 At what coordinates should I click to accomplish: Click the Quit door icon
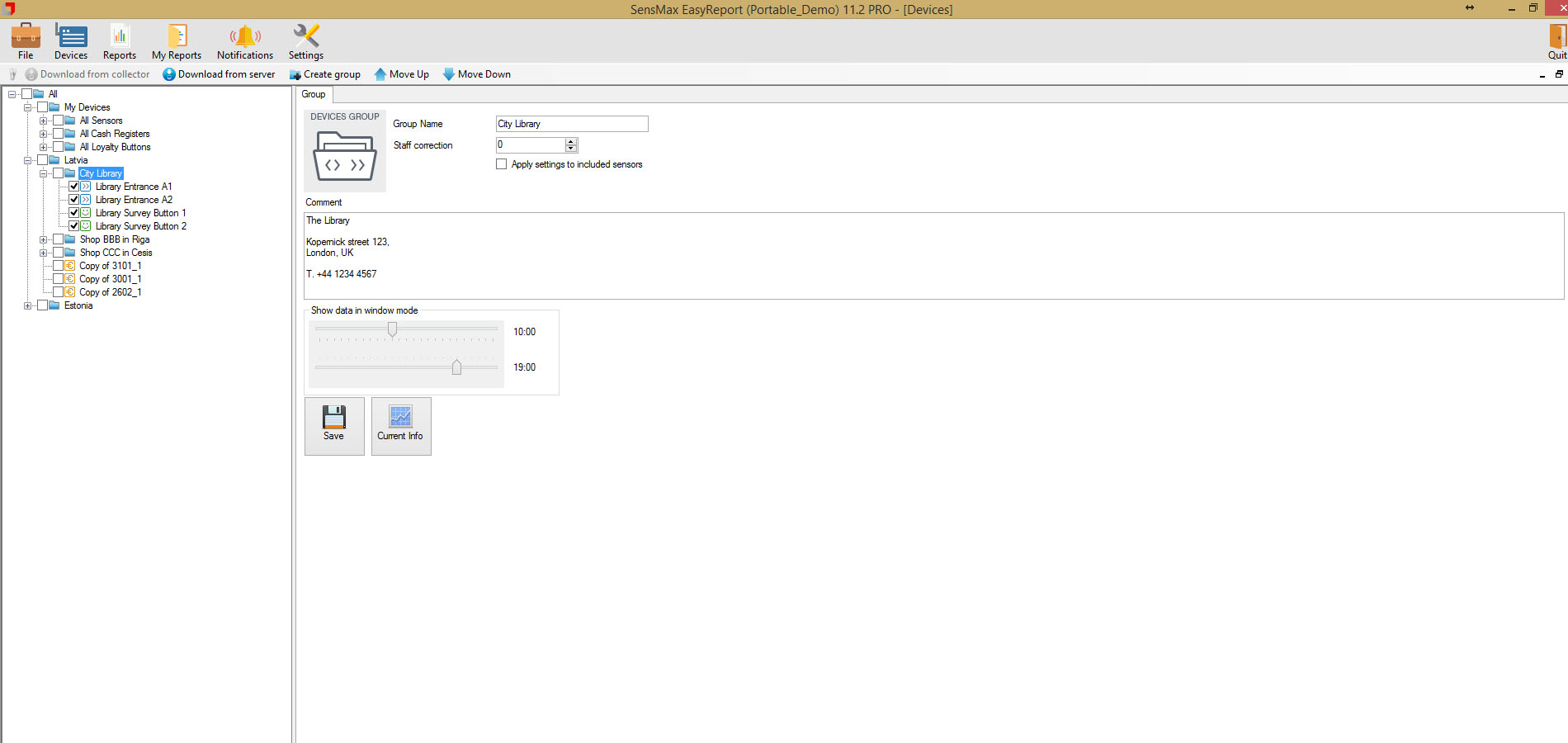coord(1557,36)
